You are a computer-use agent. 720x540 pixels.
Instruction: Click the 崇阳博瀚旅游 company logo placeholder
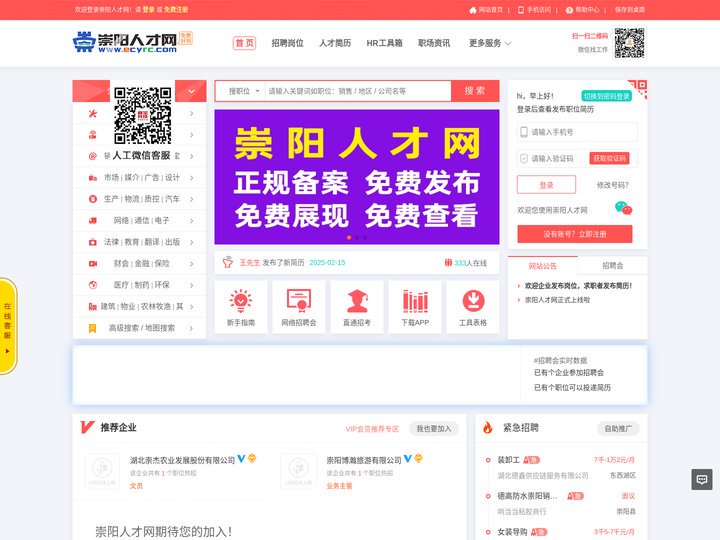[298, 471]
